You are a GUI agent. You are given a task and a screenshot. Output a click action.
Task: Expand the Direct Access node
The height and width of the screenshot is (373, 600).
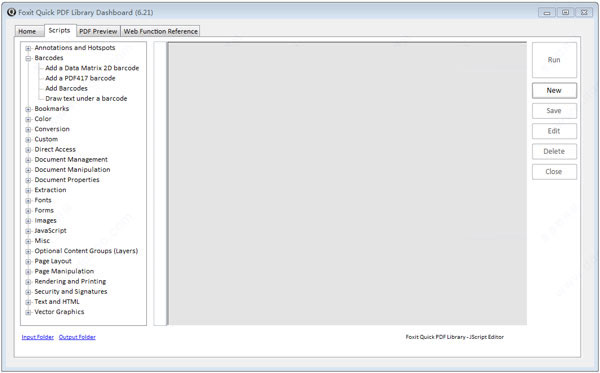(28, 150)
